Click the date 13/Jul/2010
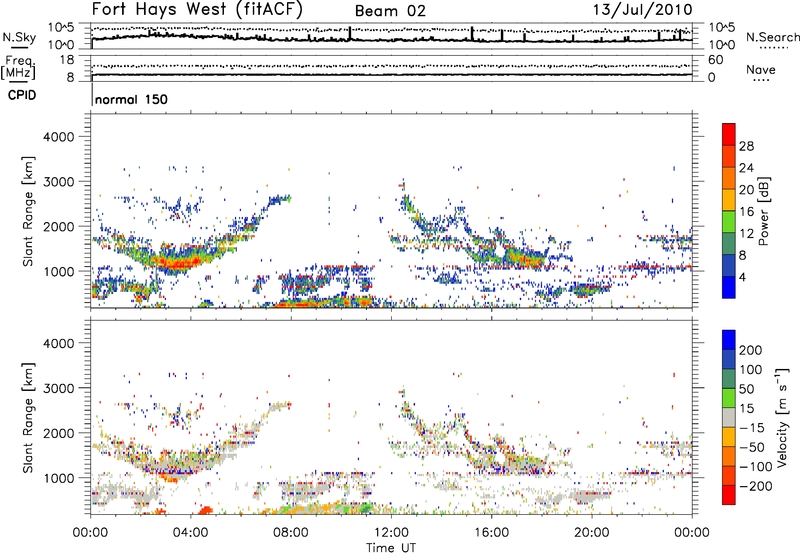 click(x=642, y=10)
